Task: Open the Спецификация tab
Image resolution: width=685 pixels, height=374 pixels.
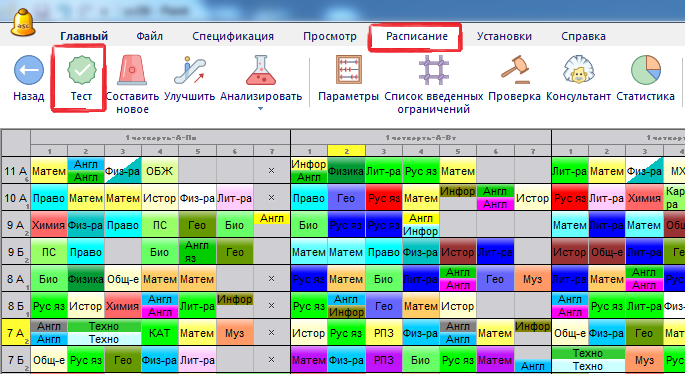Action: [x=233, y=36]
